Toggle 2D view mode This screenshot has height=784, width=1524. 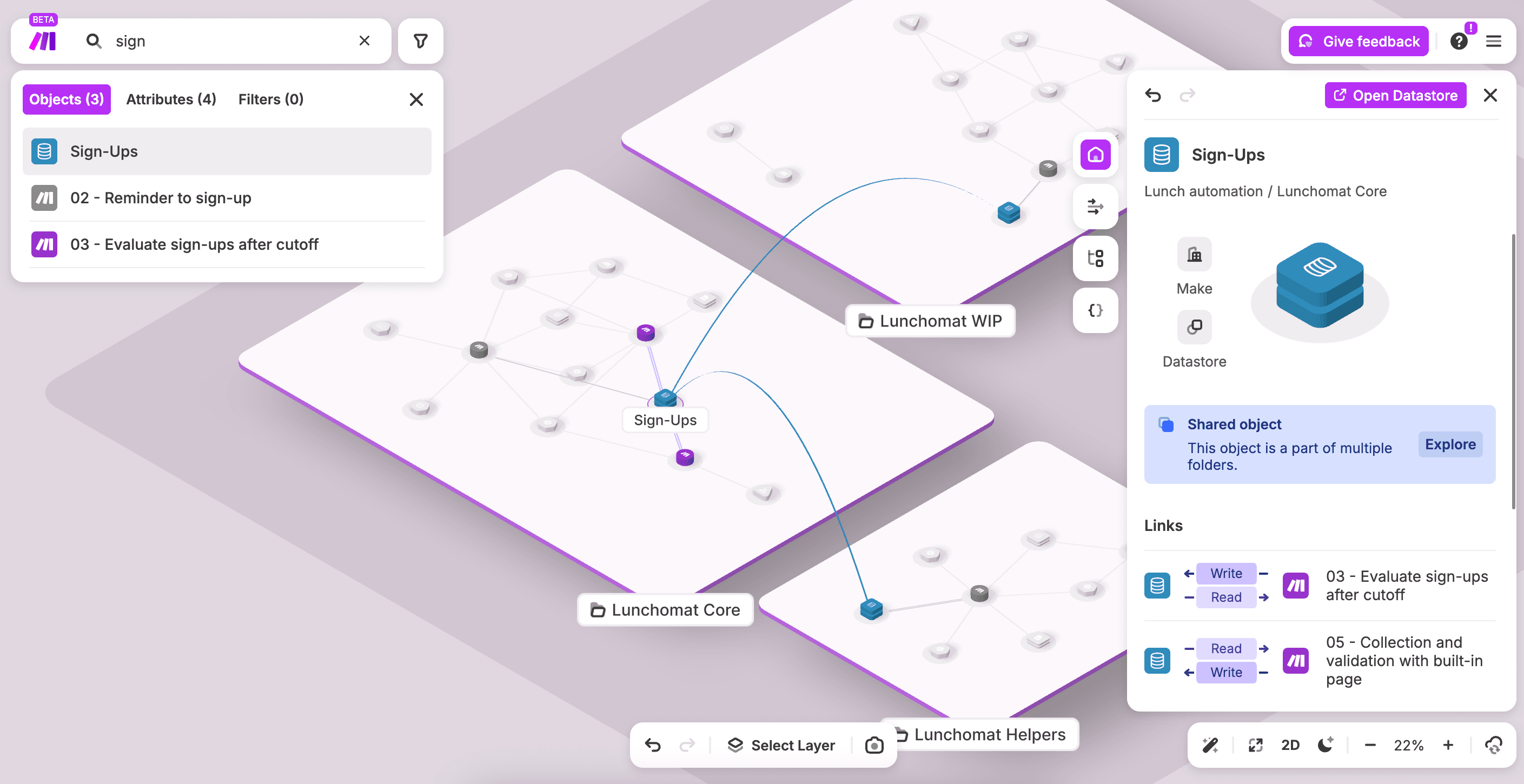tap(1290, 745)
